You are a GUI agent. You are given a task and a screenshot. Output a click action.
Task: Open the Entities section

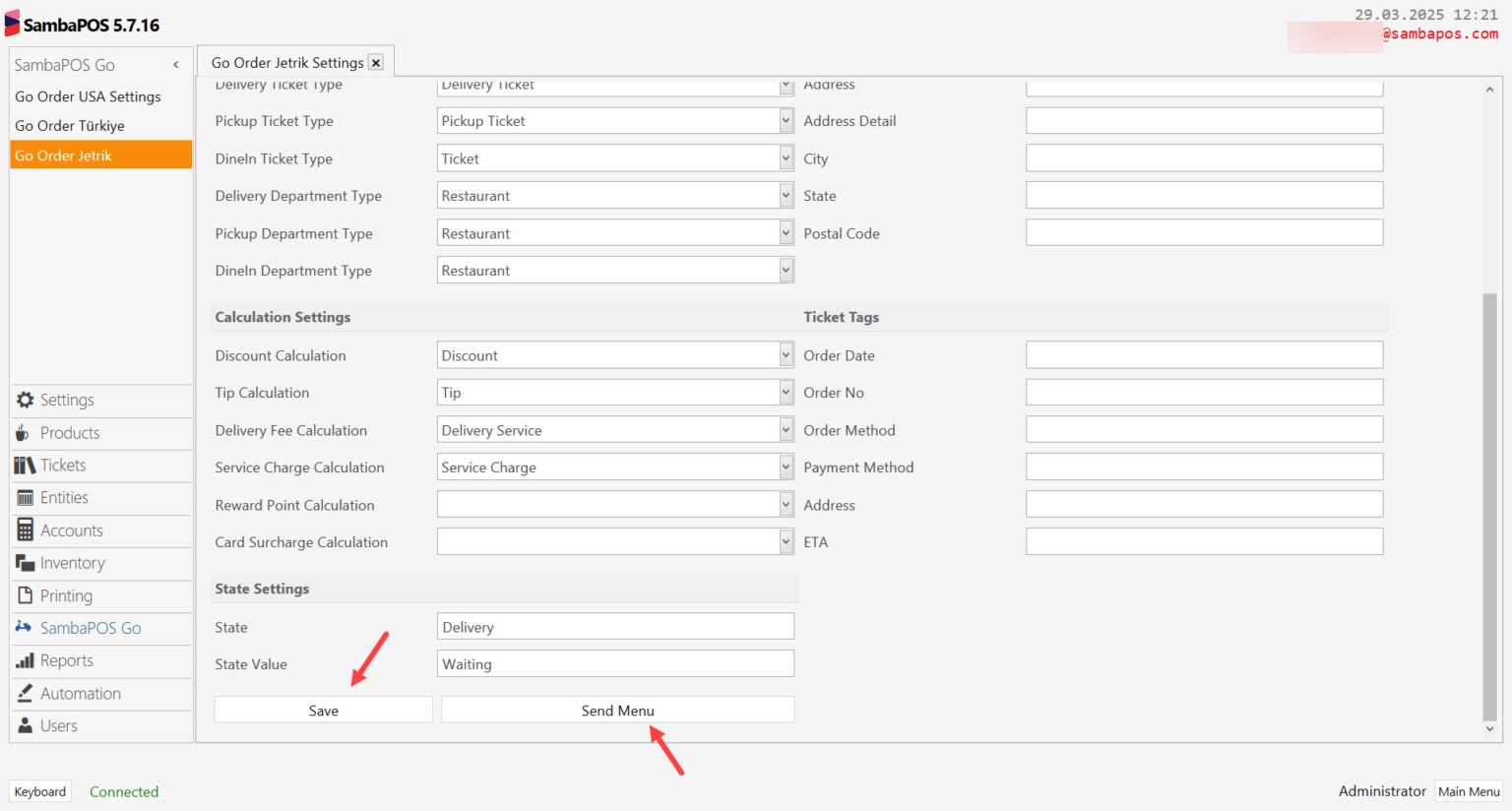point(65,497)
